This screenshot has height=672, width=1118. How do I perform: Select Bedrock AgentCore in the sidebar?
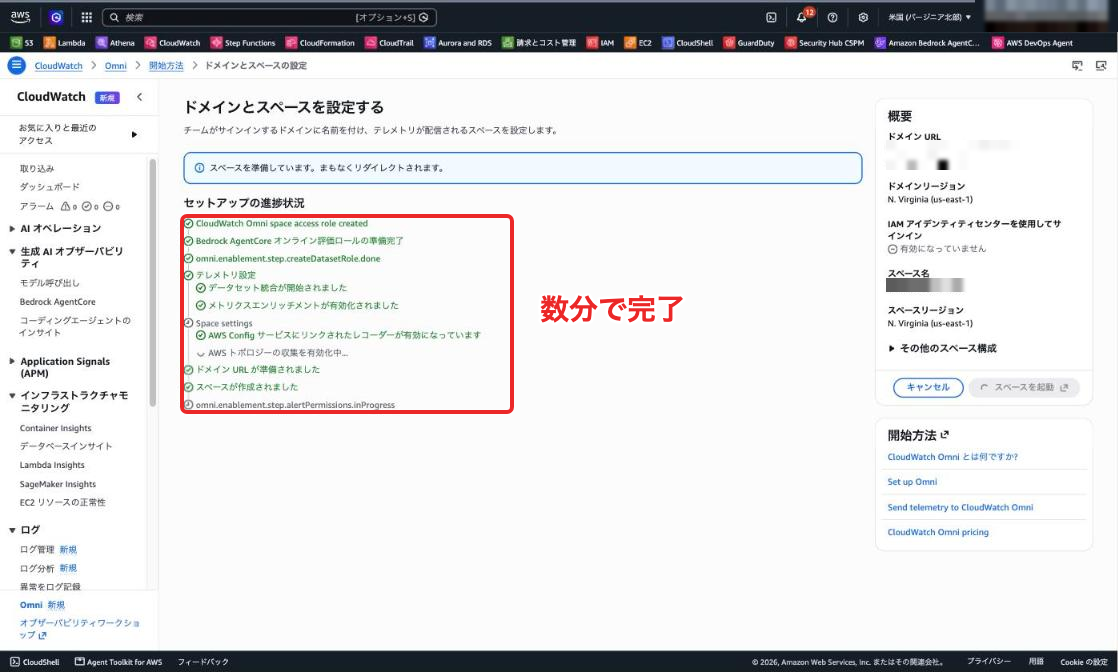pos(57,302)
